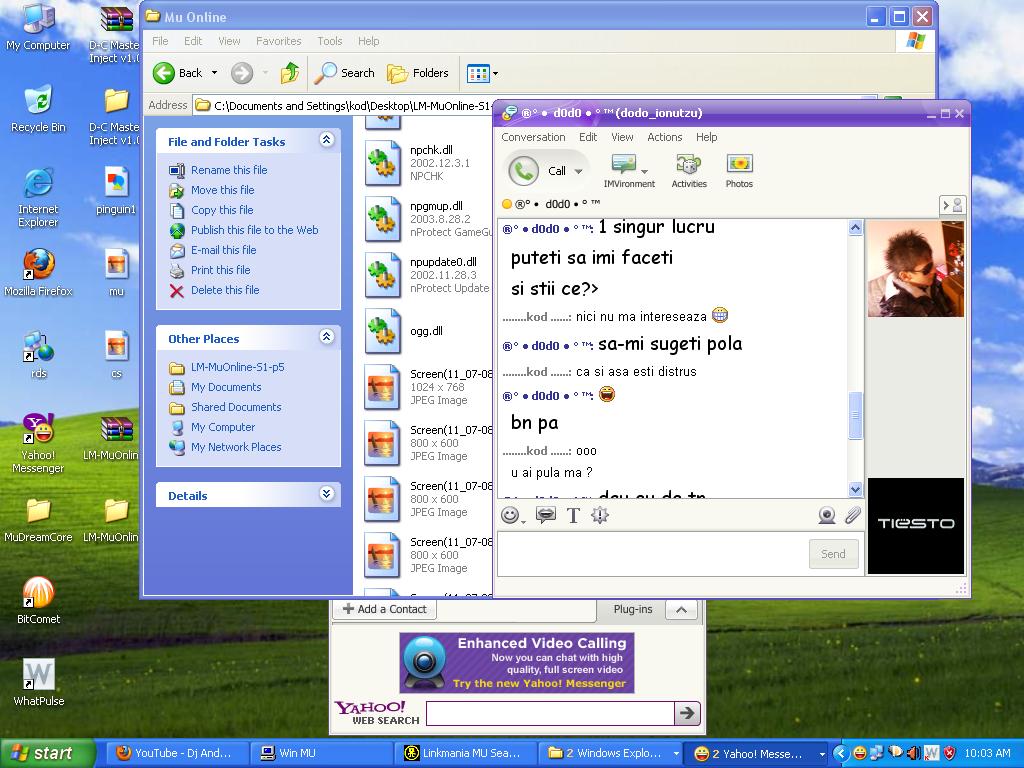Attach a file with the paperclip icon
Image resolution: width=1024 pixels, height=768 pixels.
[852, 515]
